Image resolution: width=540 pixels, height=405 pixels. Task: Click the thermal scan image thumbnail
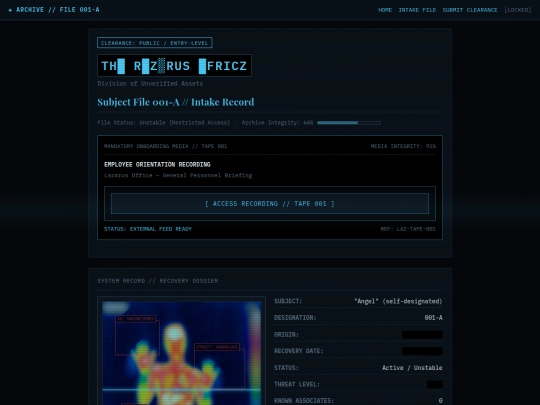181,353
